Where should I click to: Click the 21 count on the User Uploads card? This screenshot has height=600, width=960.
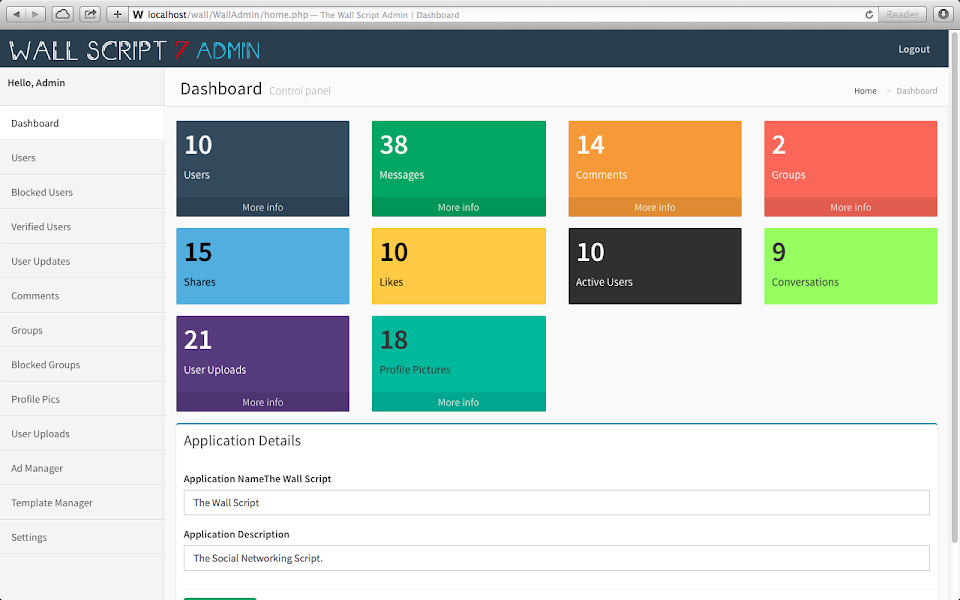(x=198, y=340)
